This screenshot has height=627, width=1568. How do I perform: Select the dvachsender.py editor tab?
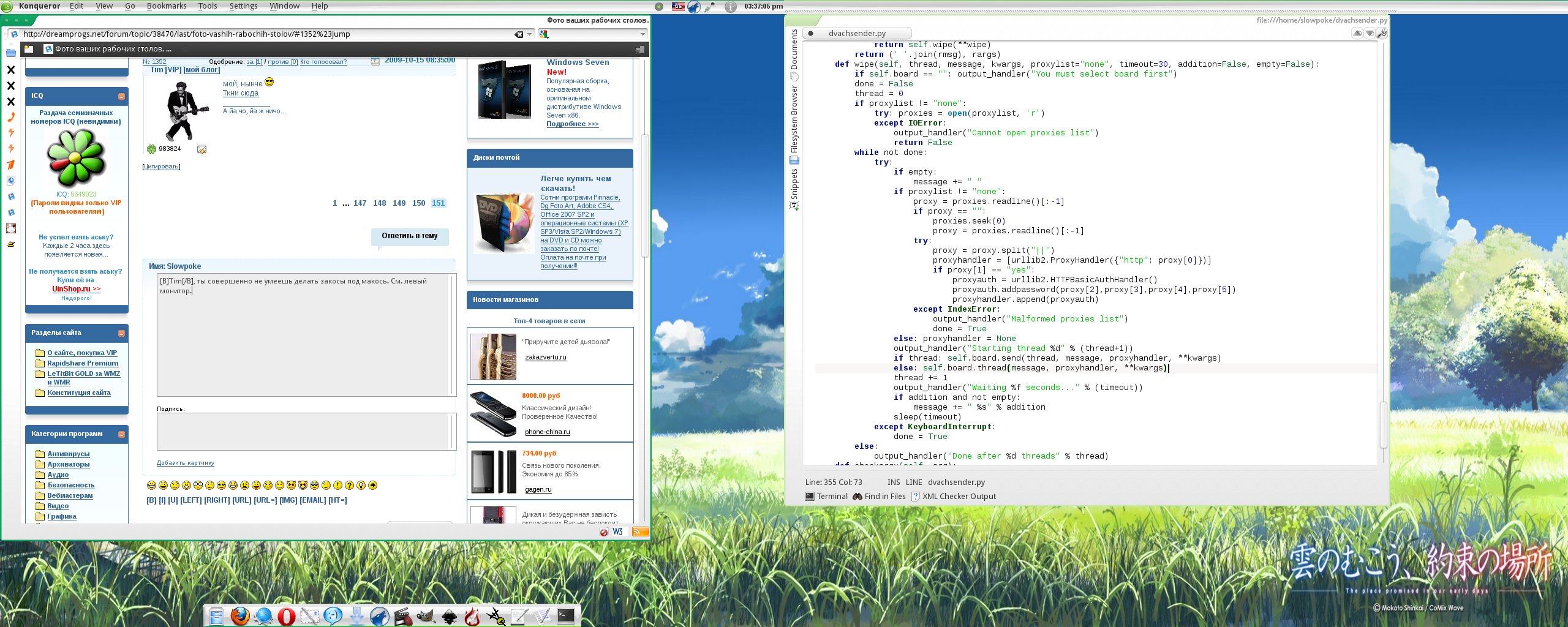tap(857, 33)
